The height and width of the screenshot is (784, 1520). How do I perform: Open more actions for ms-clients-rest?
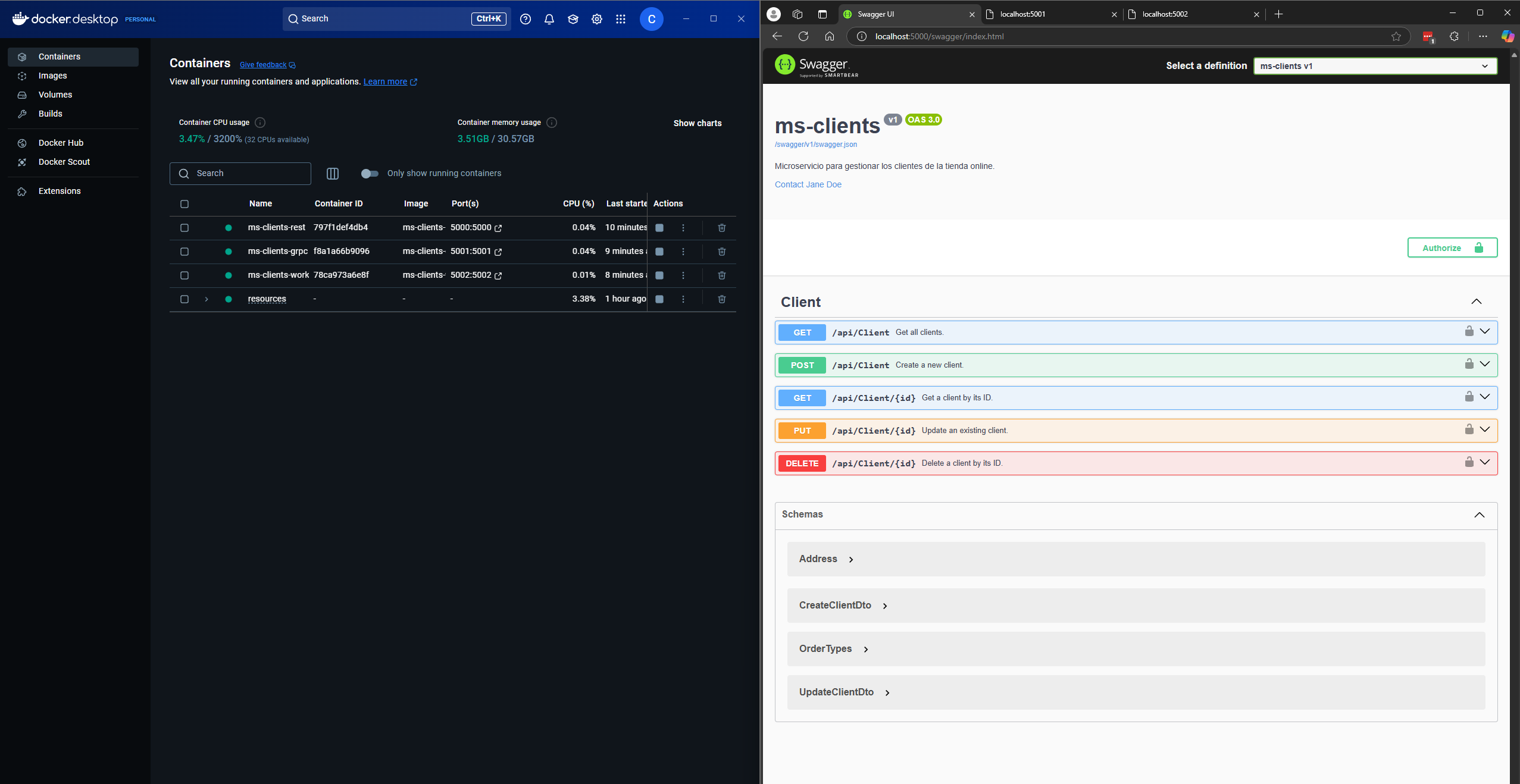[x=683, y=228]
